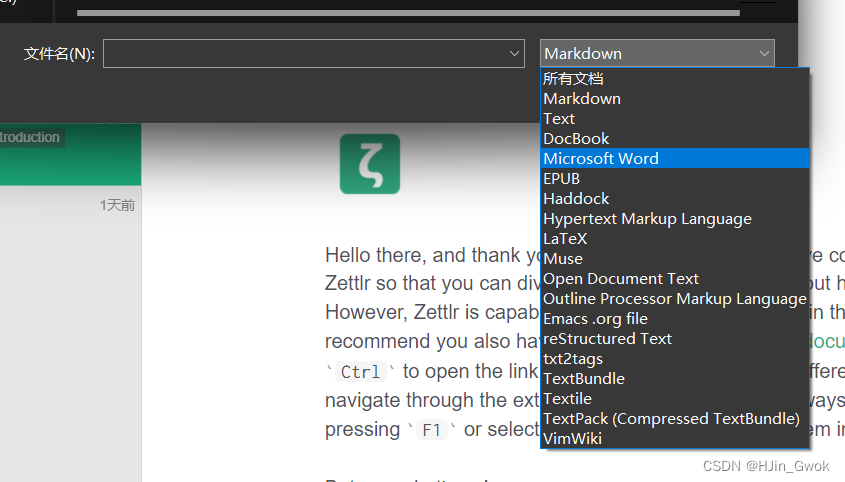Open the file name history dropdown arrow
Screen dimensions: 845x482
point(514,53)
